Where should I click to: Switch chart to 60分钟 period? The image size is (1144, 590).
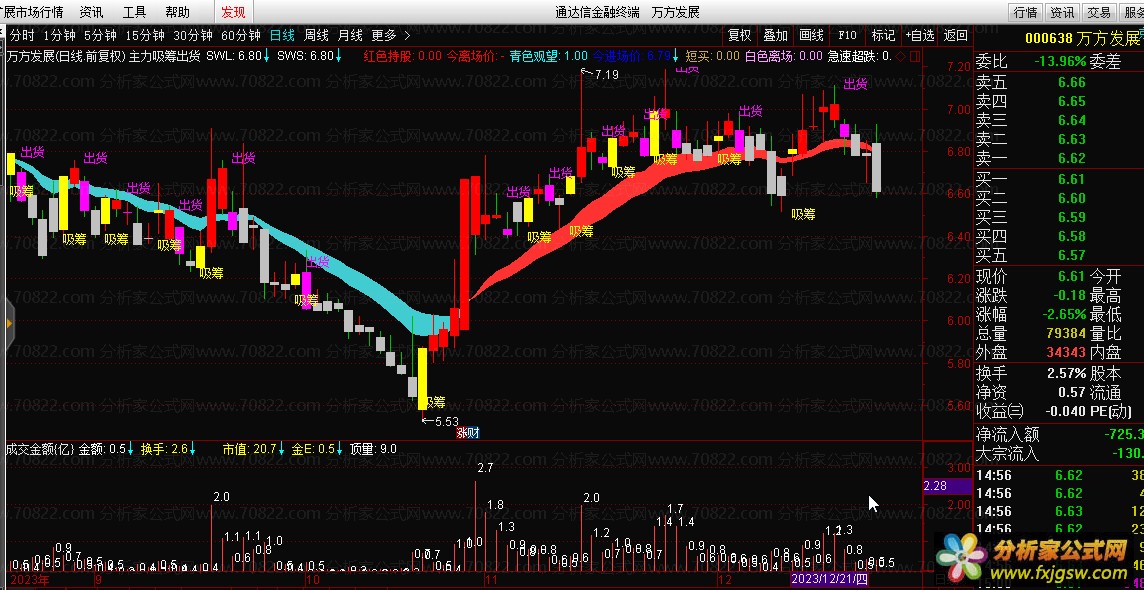coord(241,35)
